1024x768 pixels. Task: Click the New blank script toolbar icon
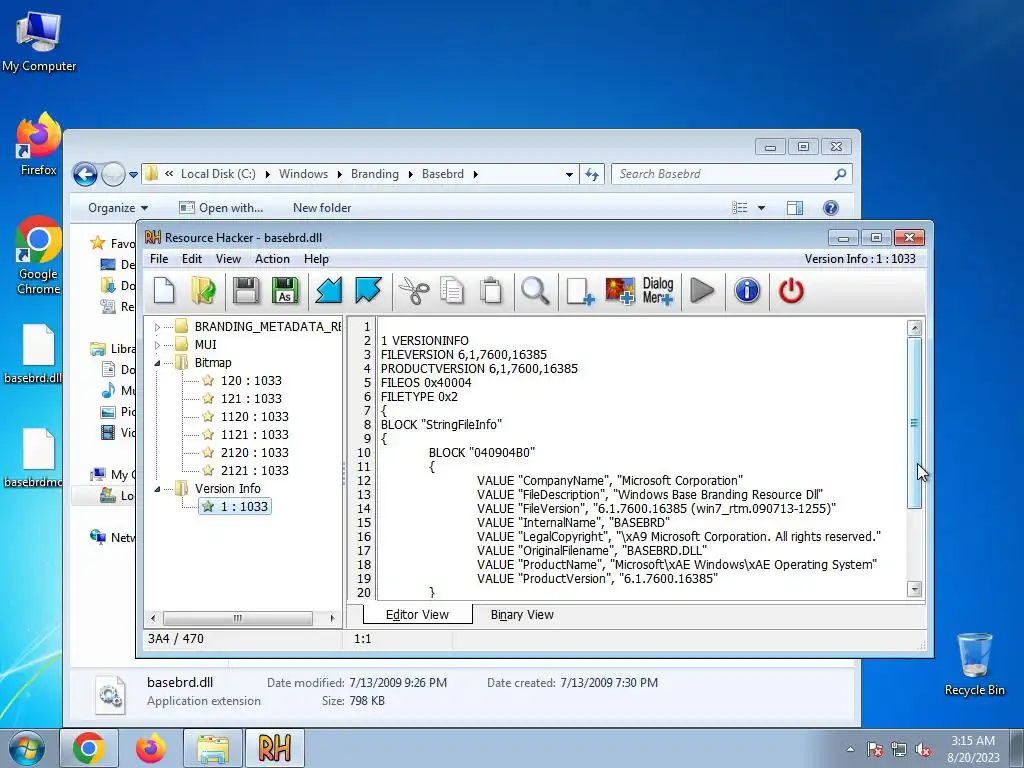[x=164, y=291]
